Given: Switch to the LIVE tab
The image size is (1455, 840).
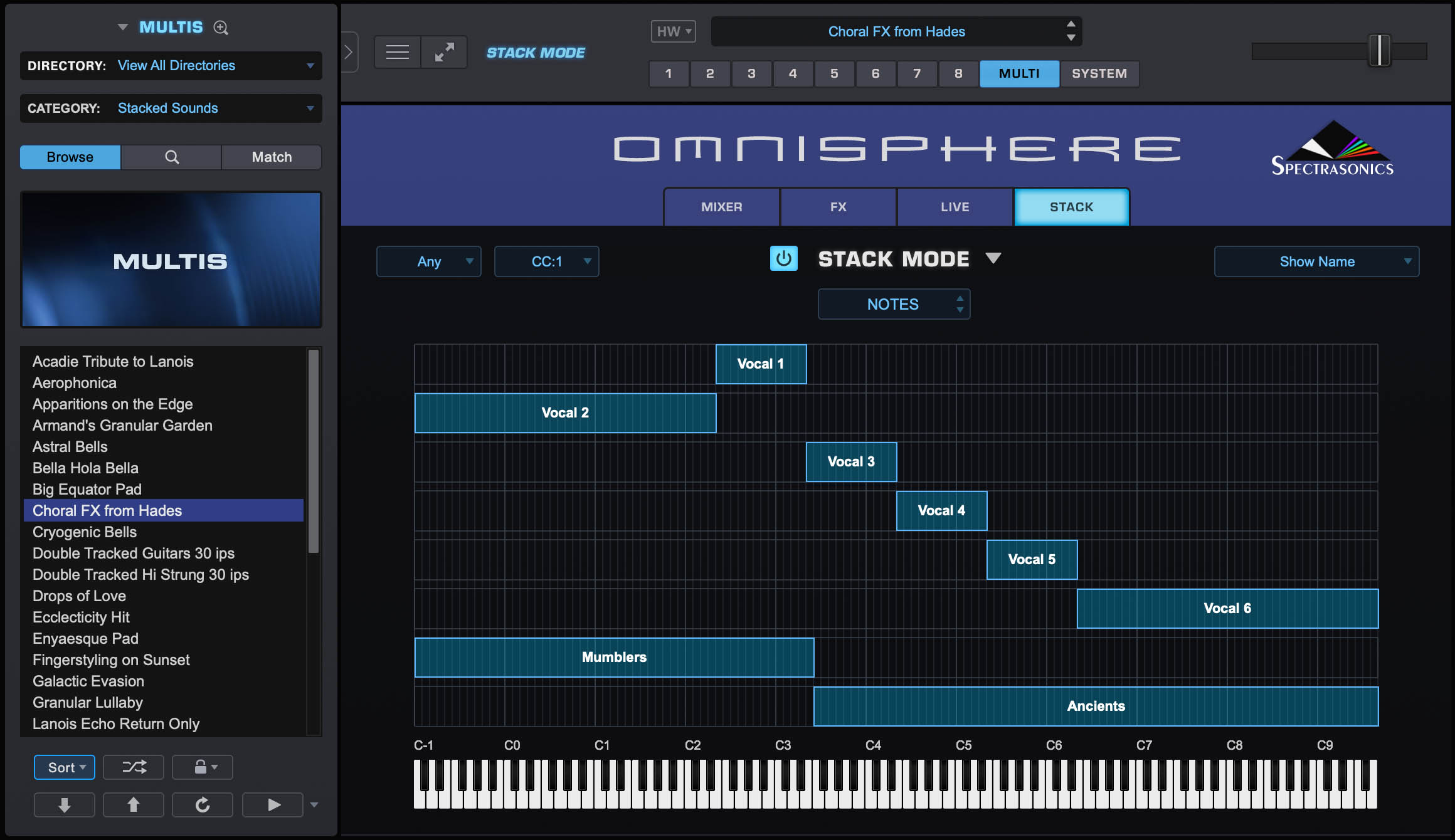Looking at the screenshot, I should tap(955, 206).
